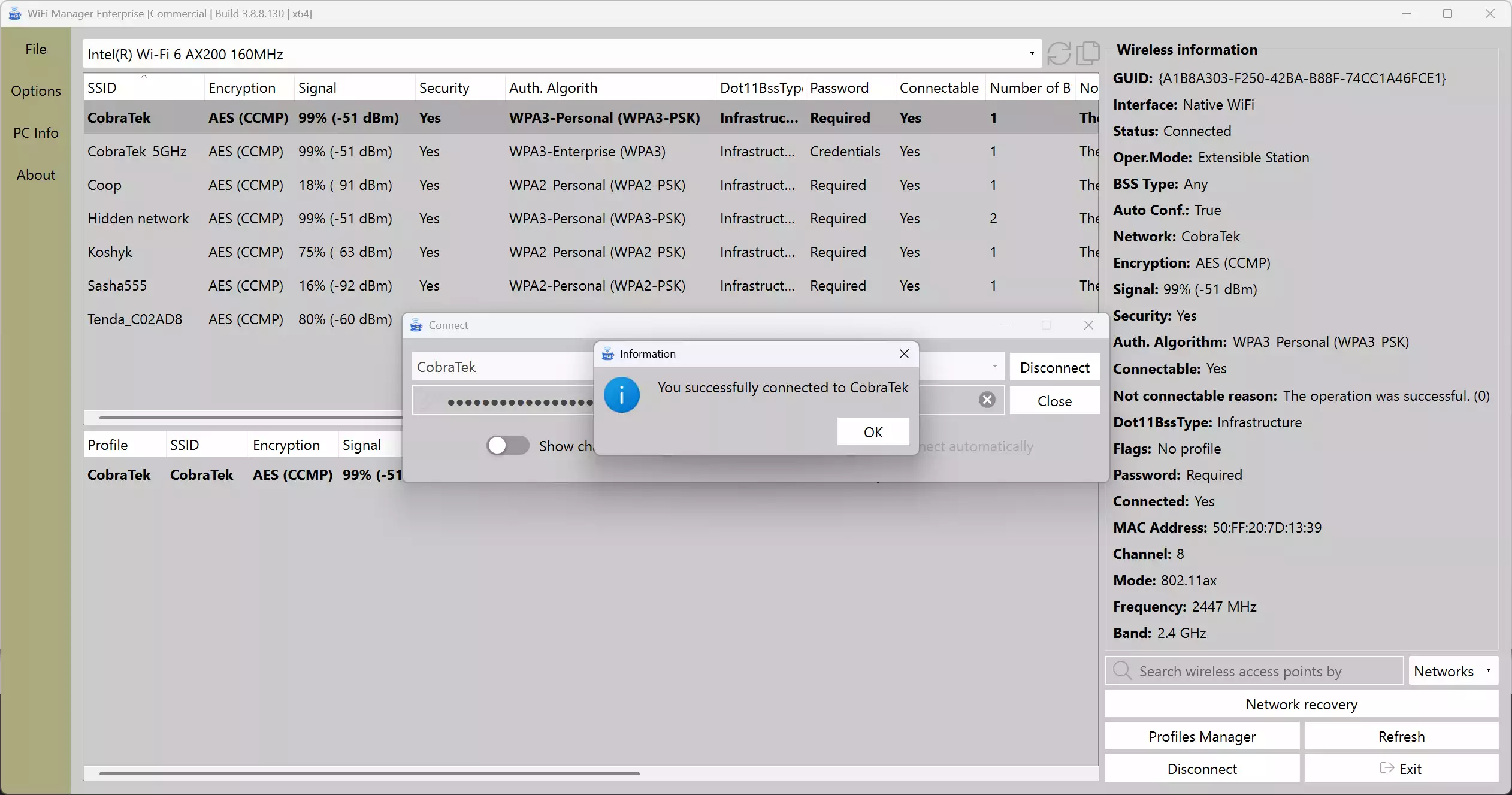Click the Dot11BssType column header

(761, 87)
